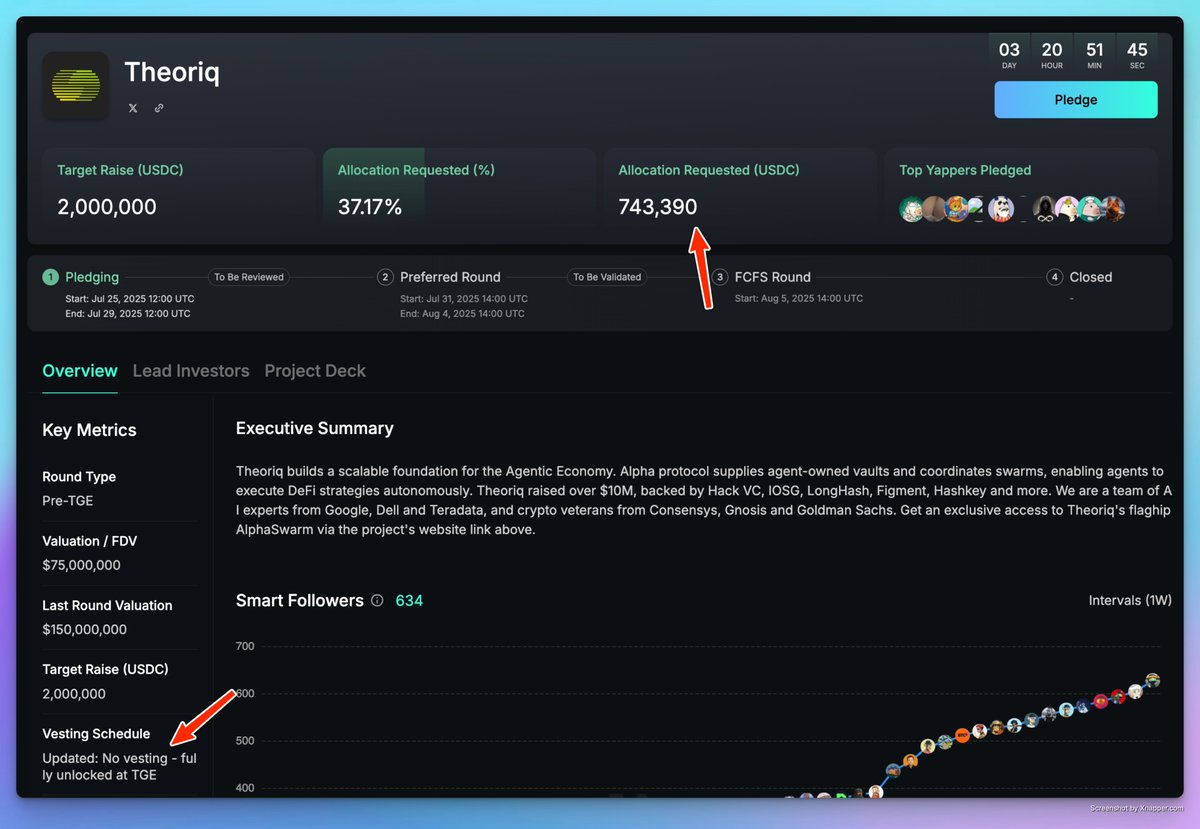The image size is (1200, 829).
Task: Select the crowned duck avatar on pink background
Action: 1067,209
